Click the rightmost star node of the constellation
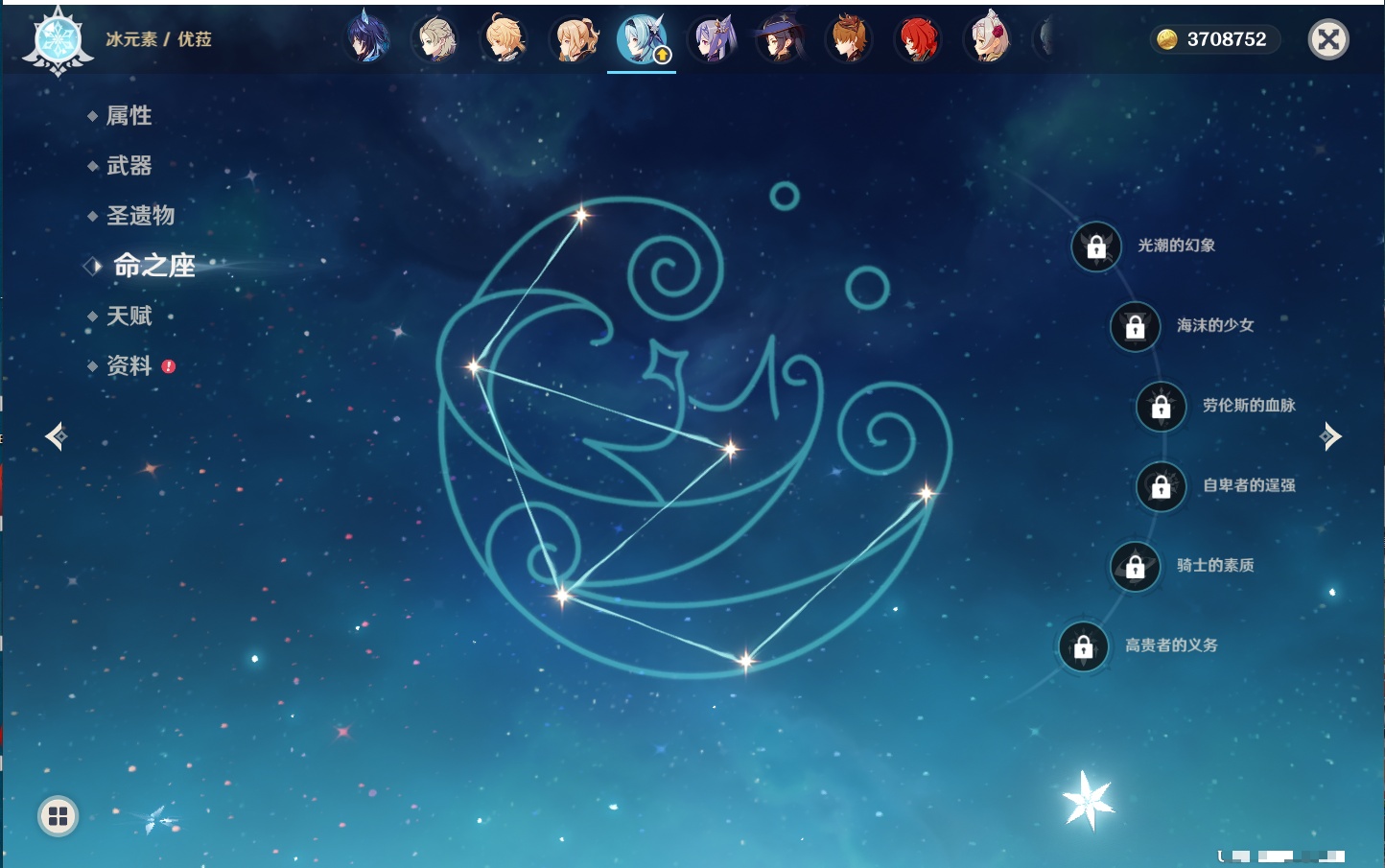 (x=927, y=493)
